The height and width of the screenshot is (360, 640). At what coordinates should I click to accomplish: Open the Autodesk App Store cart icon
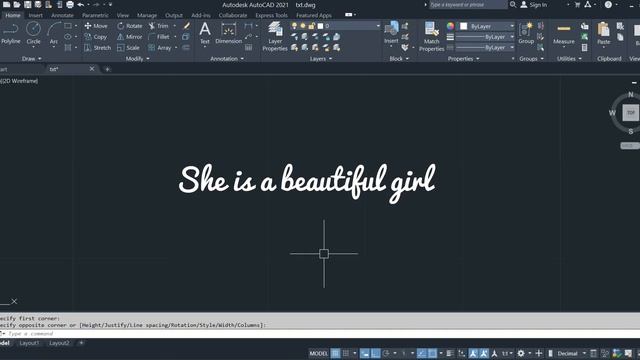pyautogui.click(x=577, y=4)
